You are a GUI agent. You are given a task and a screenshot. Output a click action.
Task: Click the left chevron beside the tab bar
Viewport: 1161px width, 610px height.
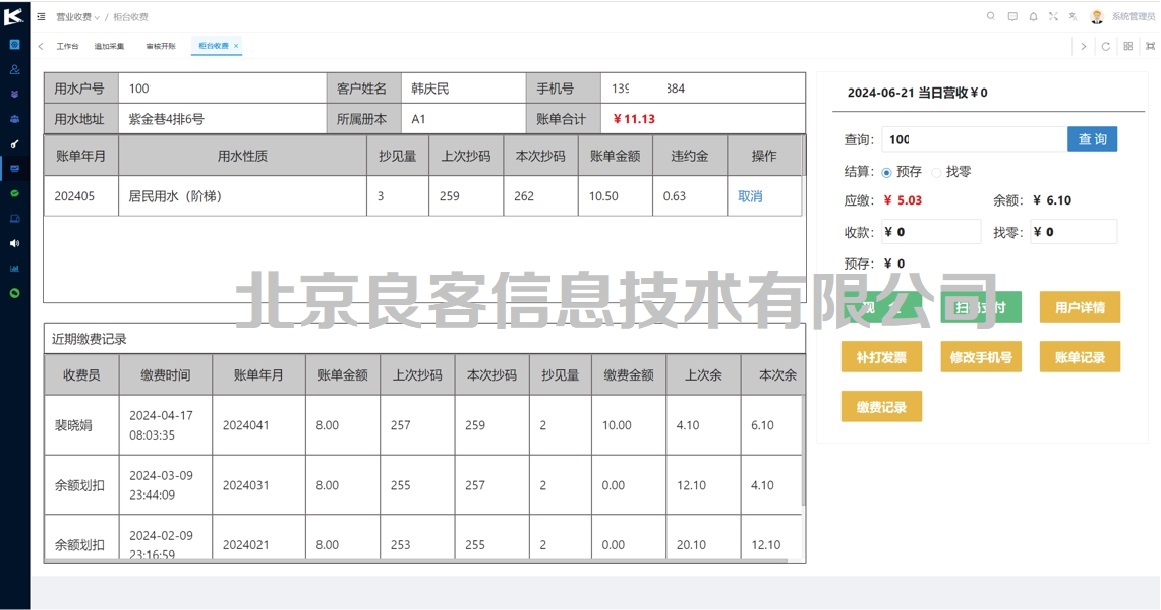(40, 46)
